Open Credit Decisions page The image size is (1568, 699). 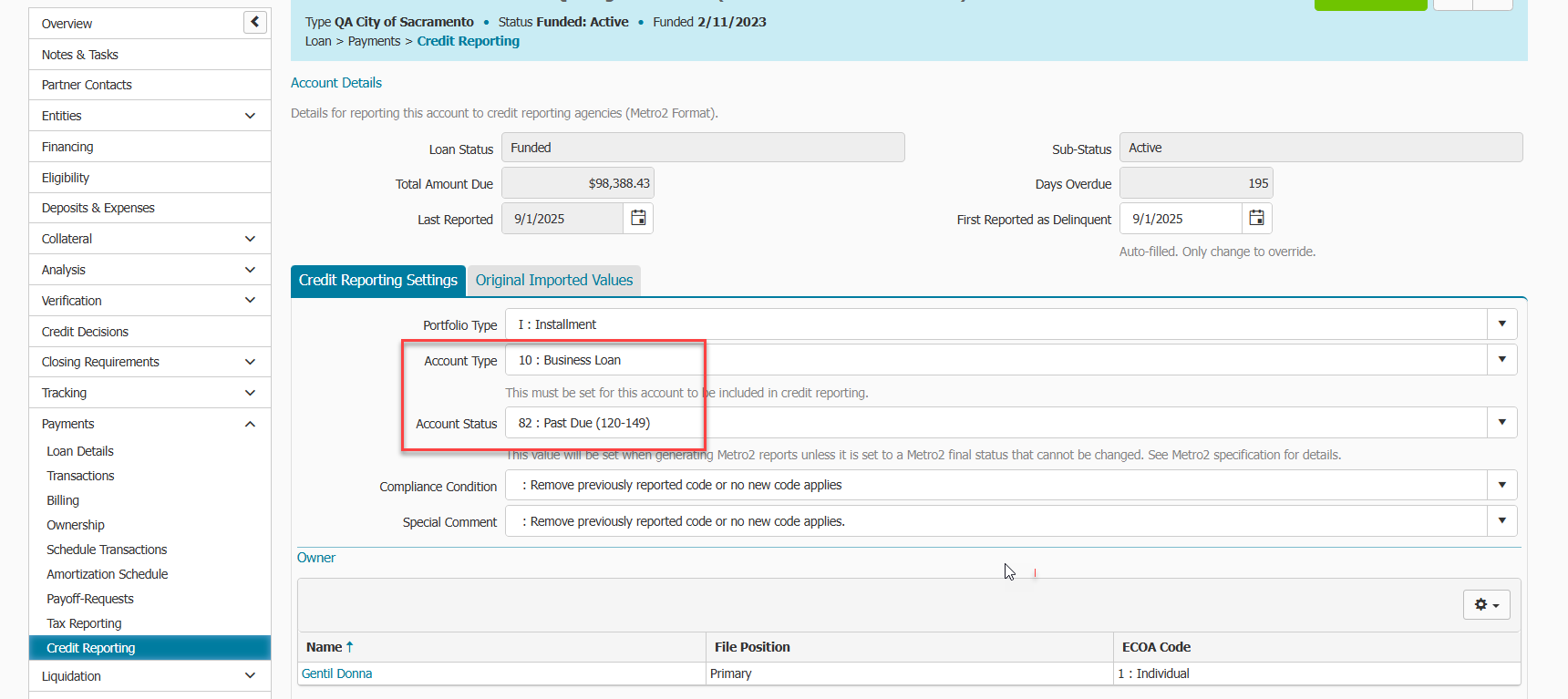(85, 332)
